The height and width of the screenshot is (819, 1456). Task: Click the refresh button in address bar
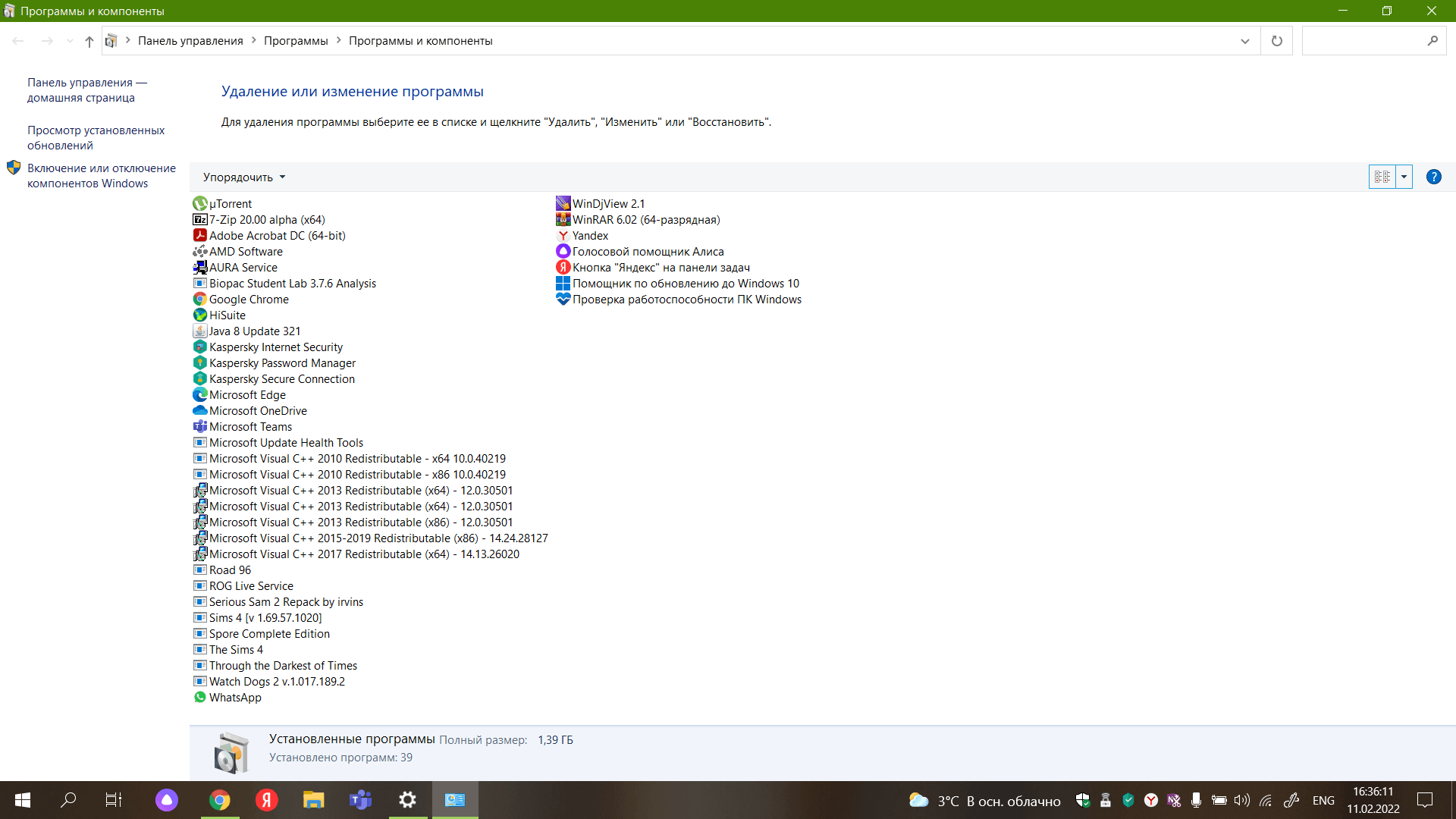(x=1276, y=41)
